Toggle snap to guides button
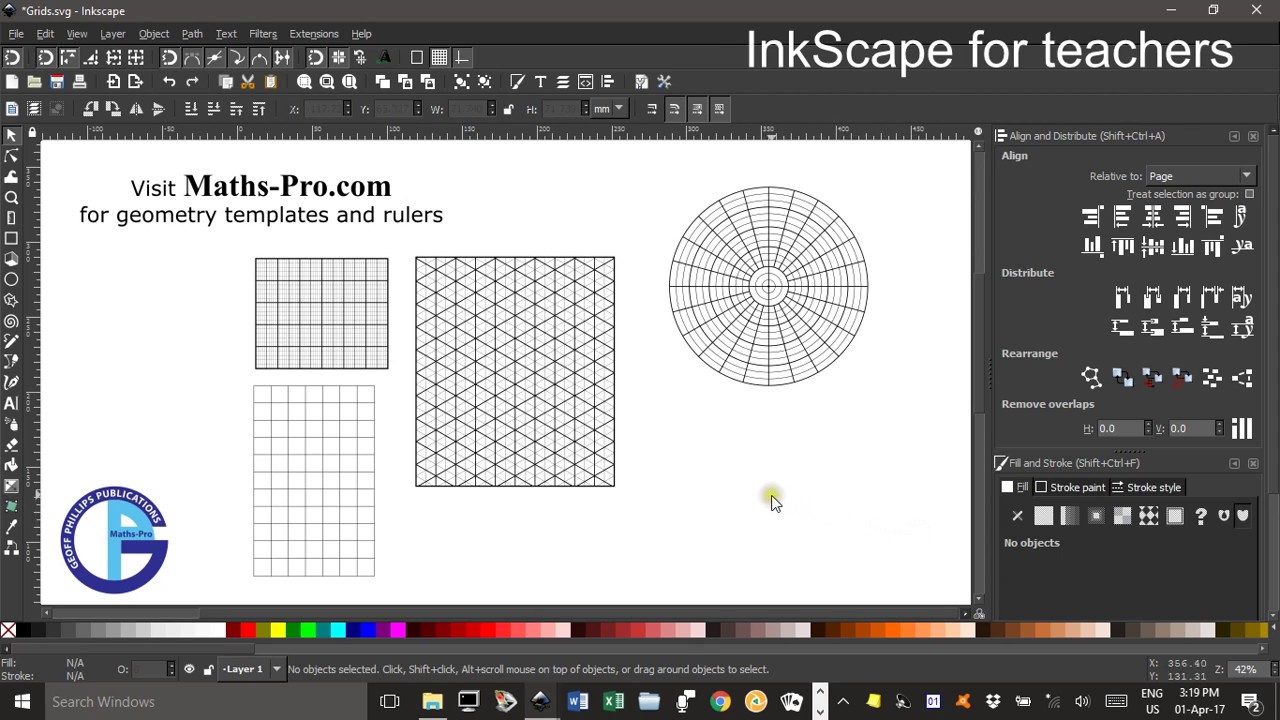The height and width of the screenshot is (720, 1280). (462, 58)
